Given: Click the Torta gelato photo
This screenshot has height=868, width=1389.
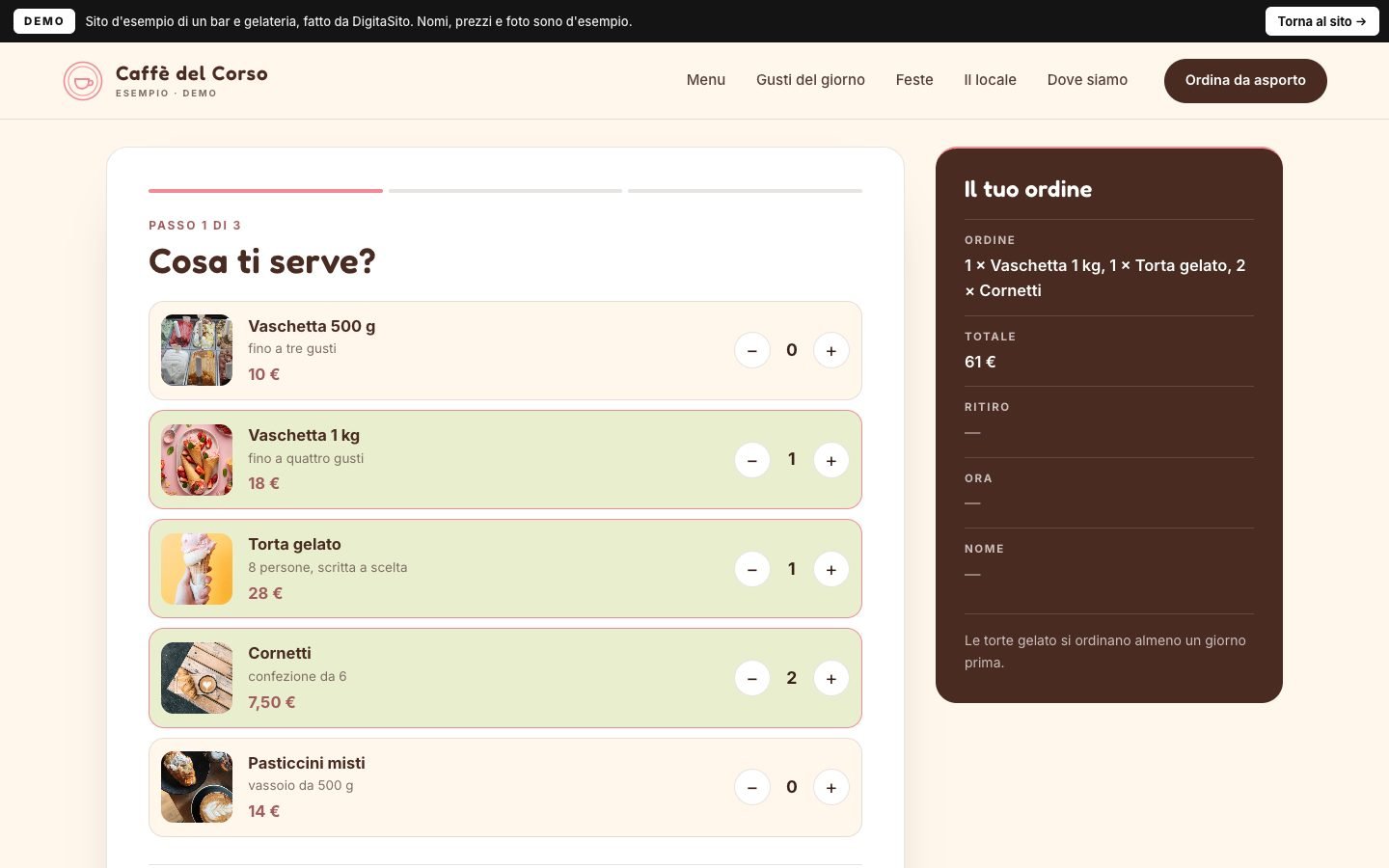Looking at the screenshot, I should click(197, 569).
